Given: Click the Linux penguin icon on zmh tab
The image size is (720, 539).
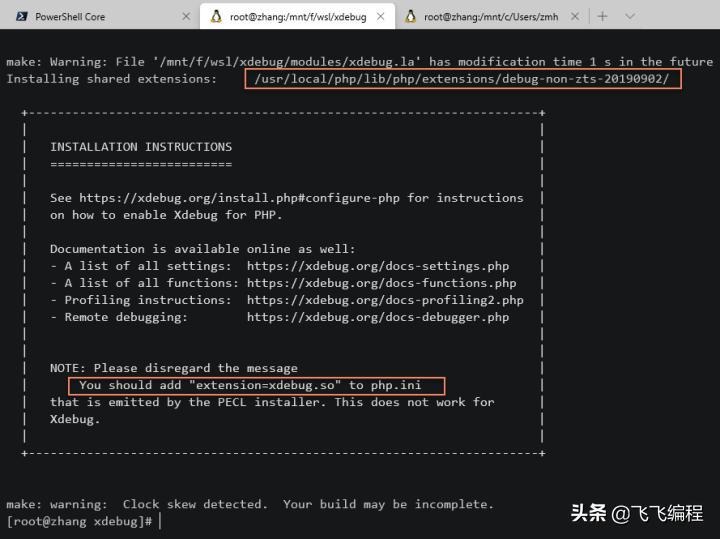Looking at the screenshot, I should (x=411, y=17).
